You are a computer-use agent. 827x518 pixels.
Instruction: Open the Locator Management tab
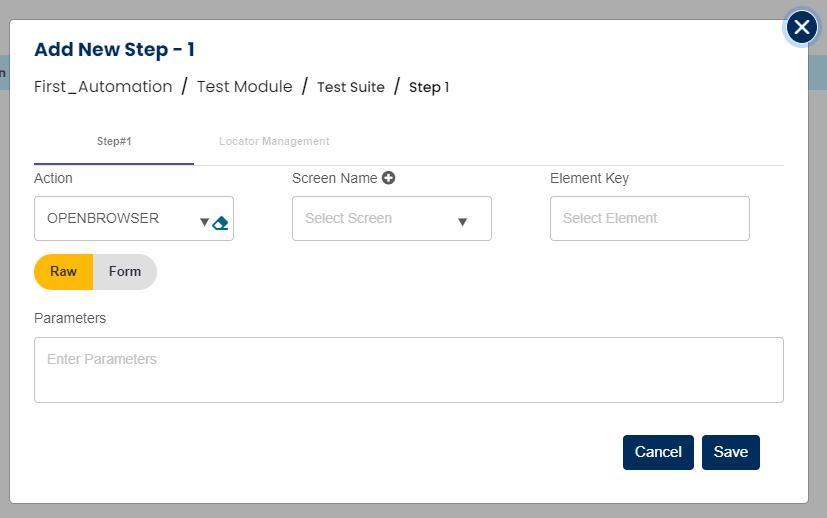tap(274, 142)
